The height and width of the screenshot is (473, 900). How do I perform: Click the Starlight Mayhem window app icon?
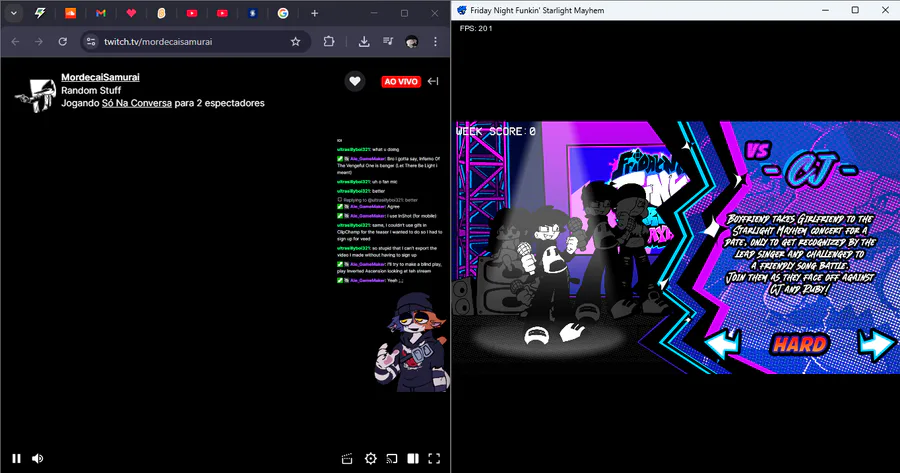point(461,10)
